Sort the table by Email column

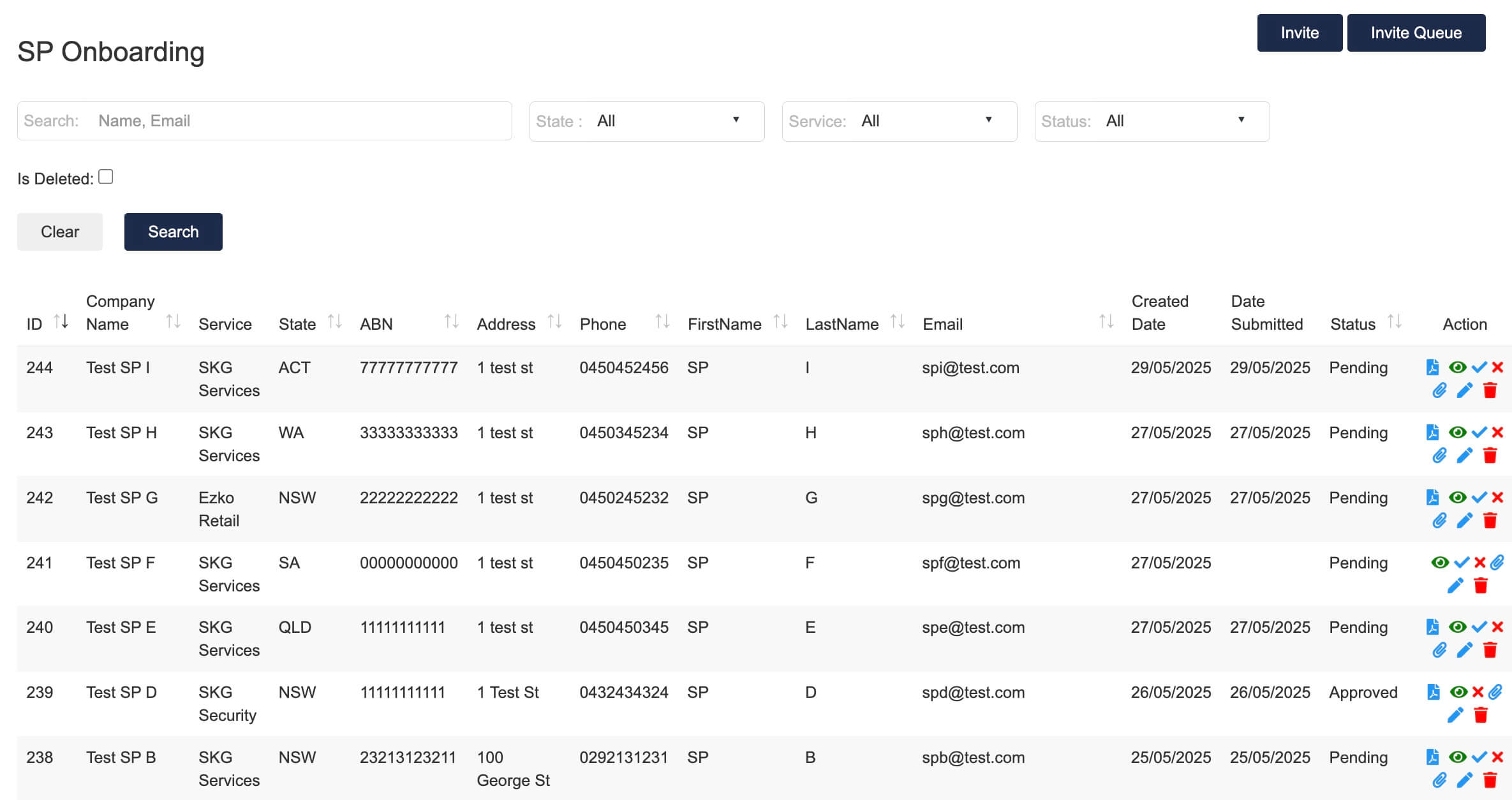point(1107,322)
